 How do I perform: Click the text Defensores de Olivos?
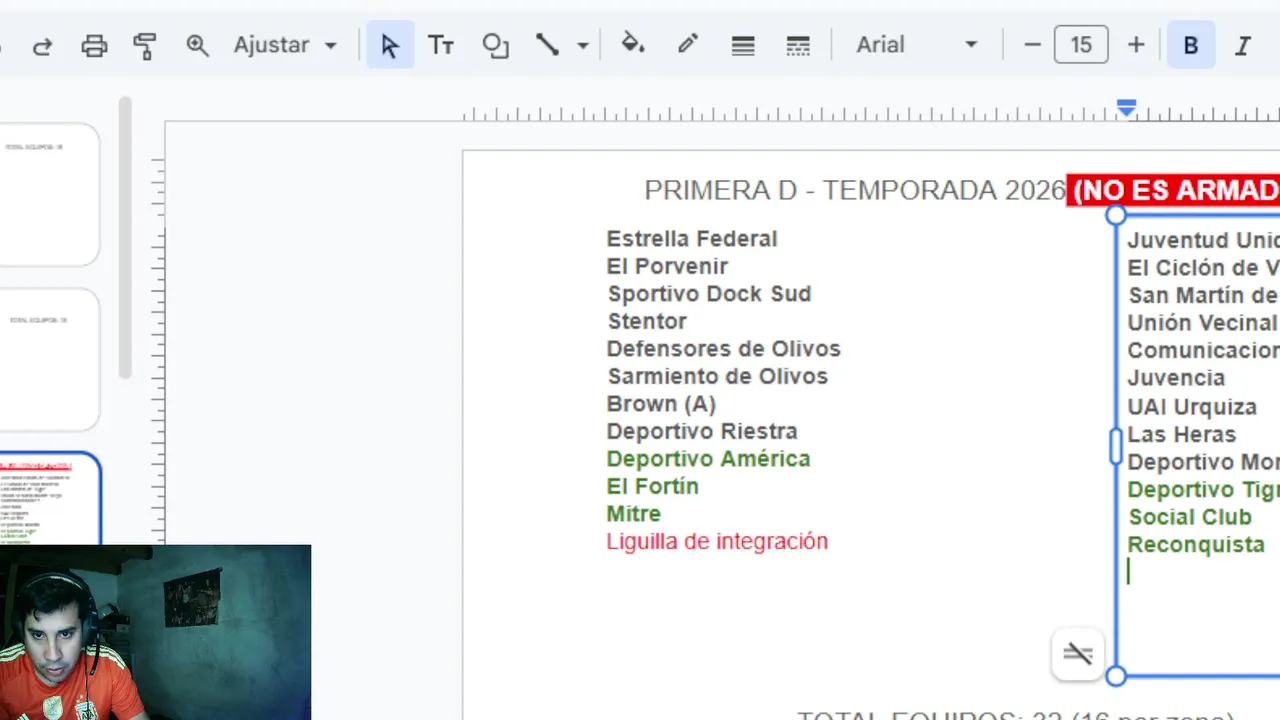[724, 349]
